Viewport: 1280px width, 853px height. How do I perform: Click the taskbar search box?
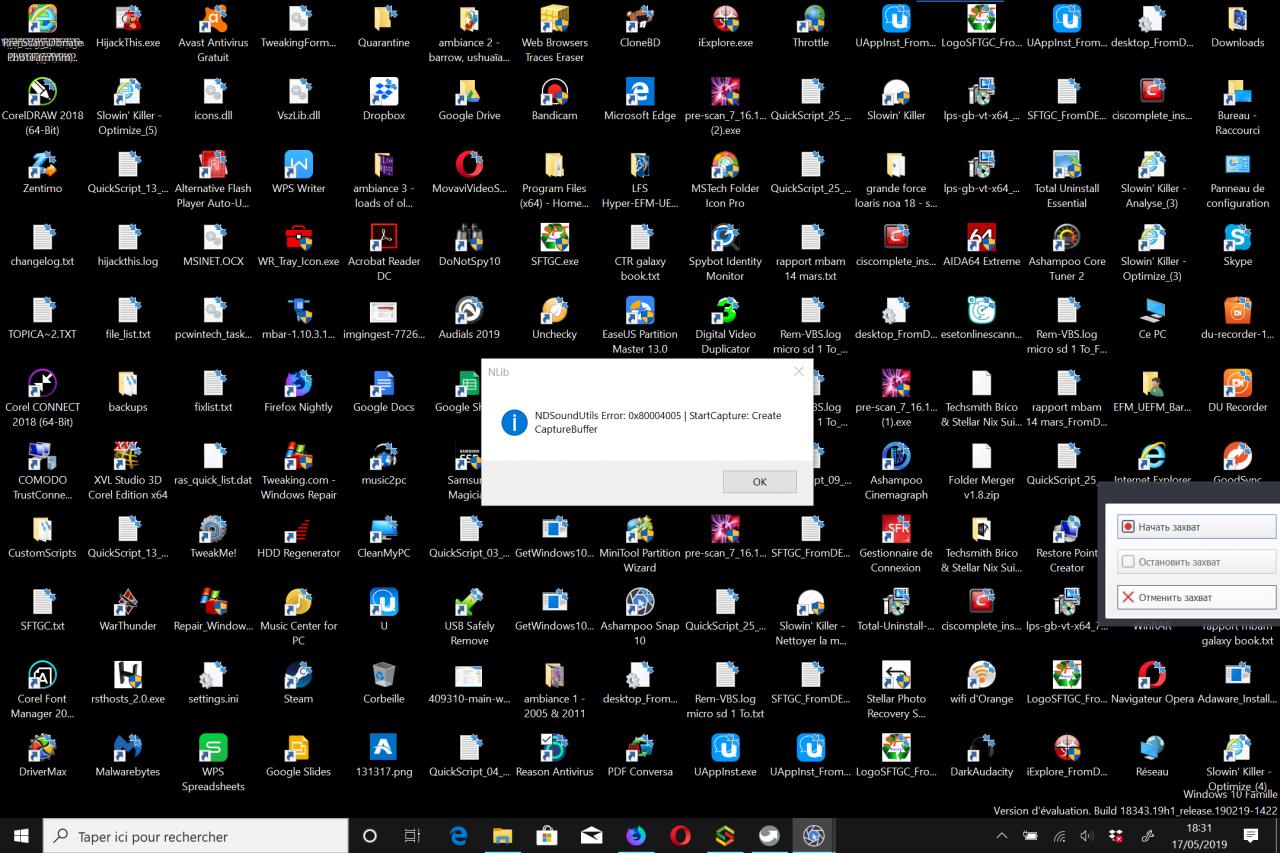(x=197, y=836)
